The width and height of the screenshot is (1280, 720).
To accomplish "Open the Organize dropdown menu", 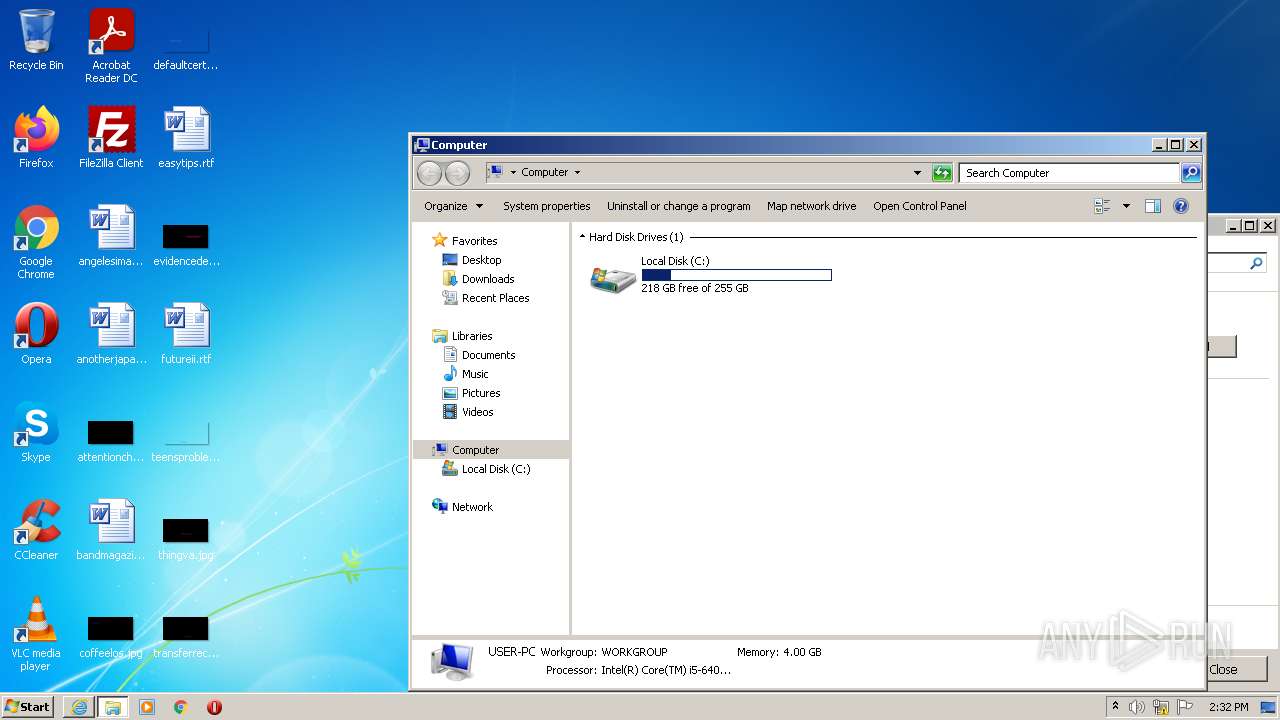I will tap(453, 206).
